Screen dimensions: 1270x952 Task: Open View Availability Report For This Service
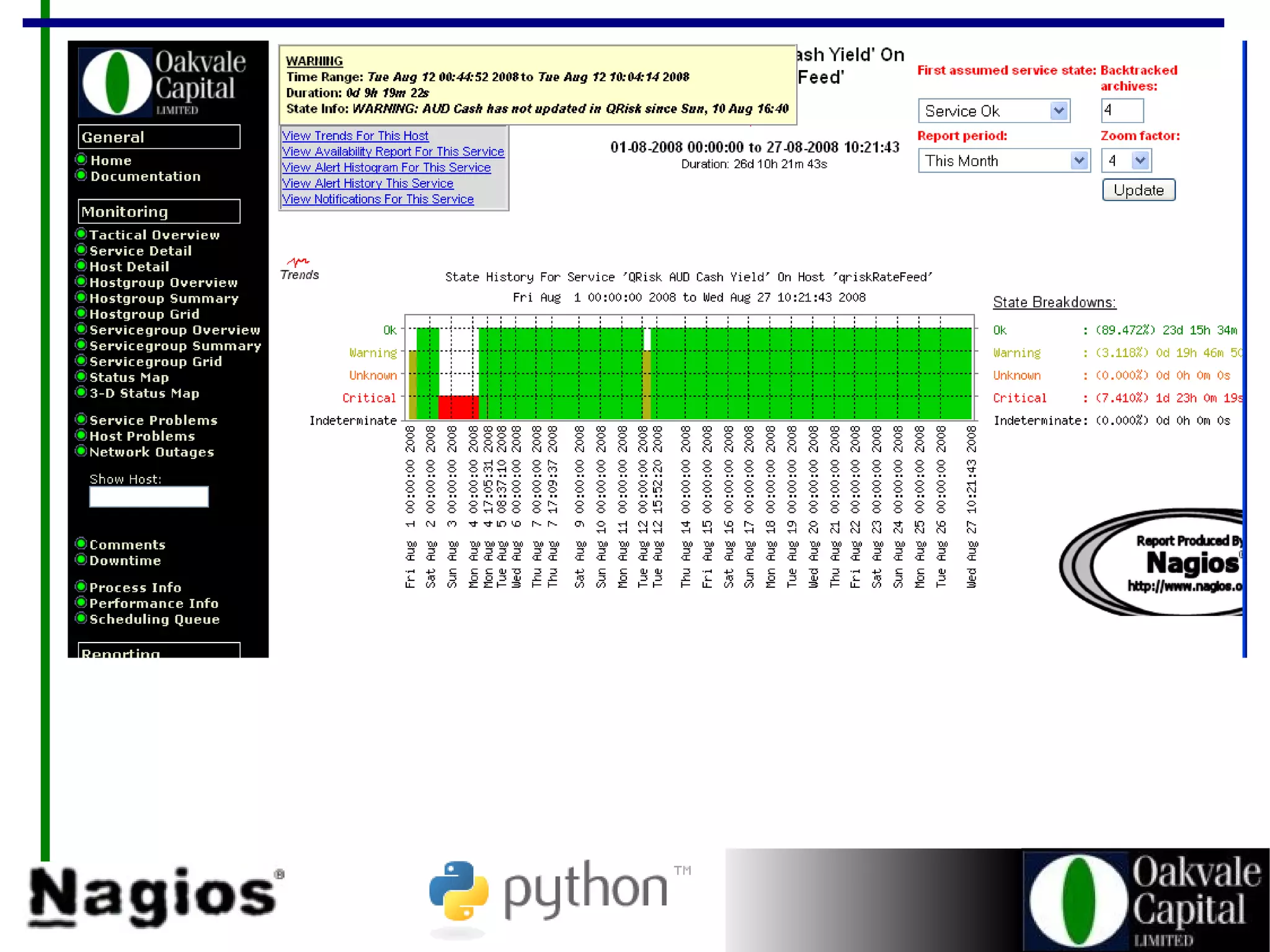(393, 151)
